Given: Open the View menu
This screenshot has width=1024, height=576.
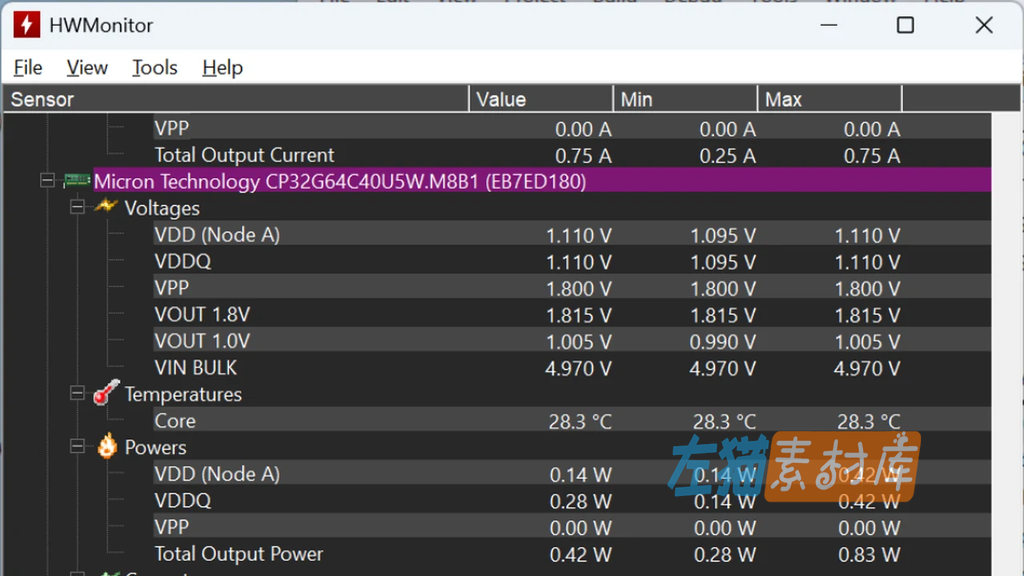Looking at the screenshot, I should (x=87, y=67).
